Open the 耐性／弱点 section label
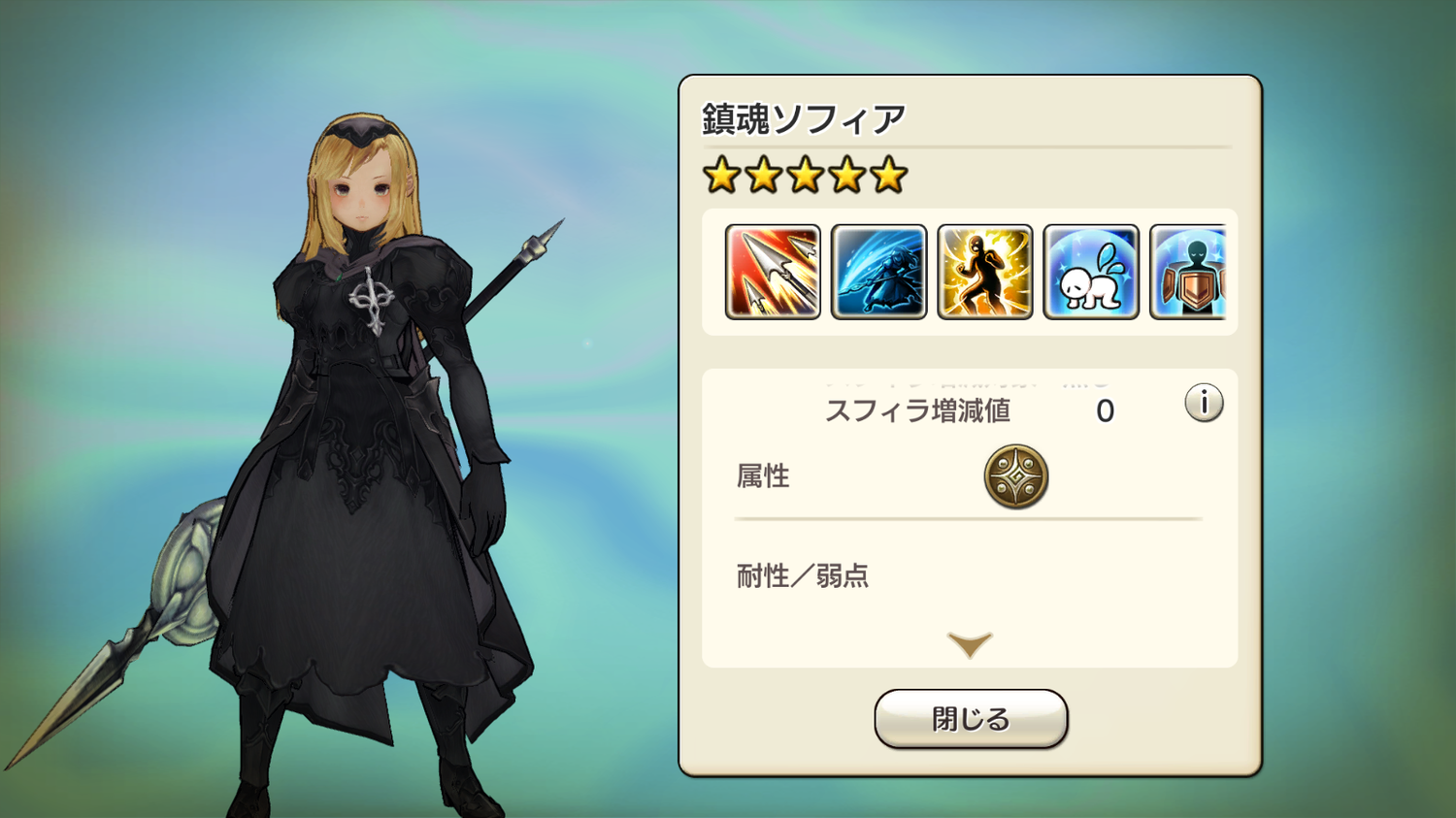 tap(803, 576)
